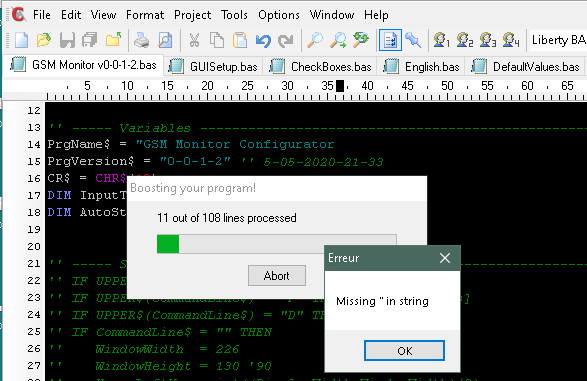Click line number 14 in the gutter

click(34, 144)
